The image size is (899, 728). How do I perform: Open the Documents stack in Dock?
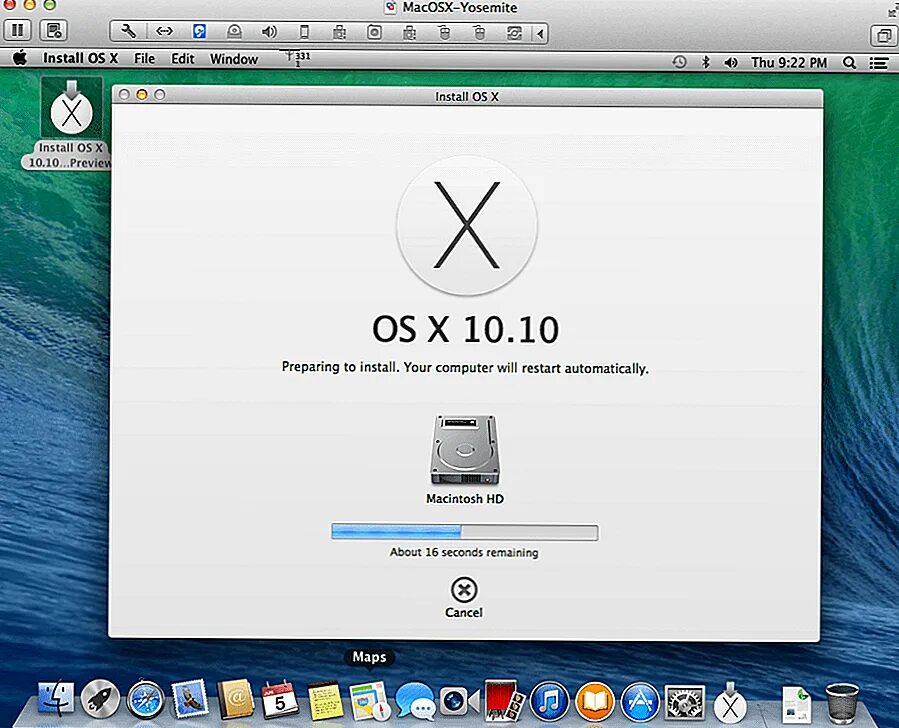pyautogui.click(x=797, y=703)
